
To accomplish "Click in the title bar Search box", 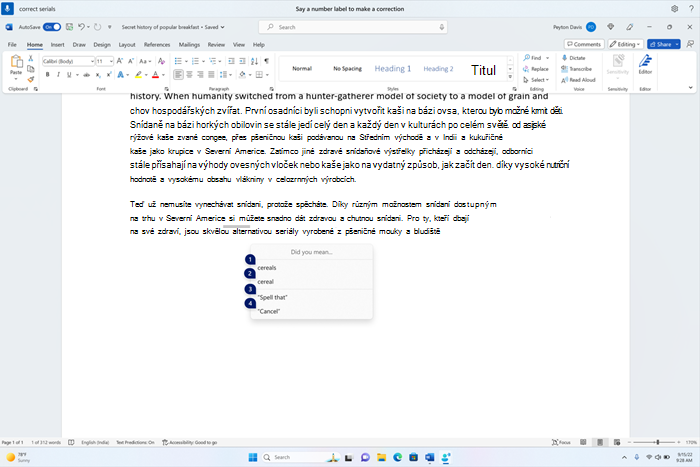I will 353,27.
